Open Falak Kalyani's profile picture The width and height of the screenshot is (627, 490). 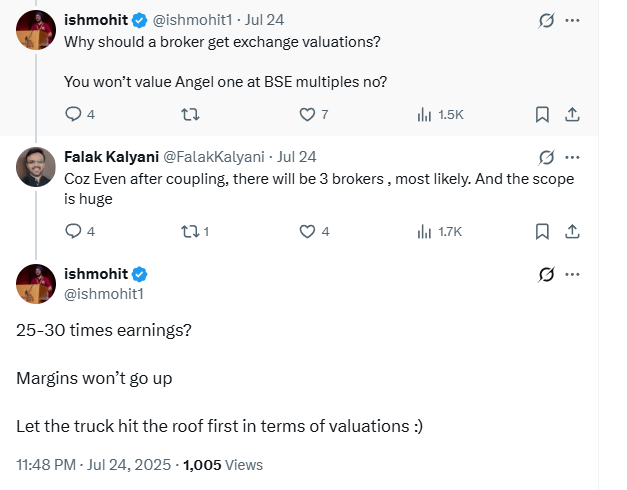click(x=35, y=167)
